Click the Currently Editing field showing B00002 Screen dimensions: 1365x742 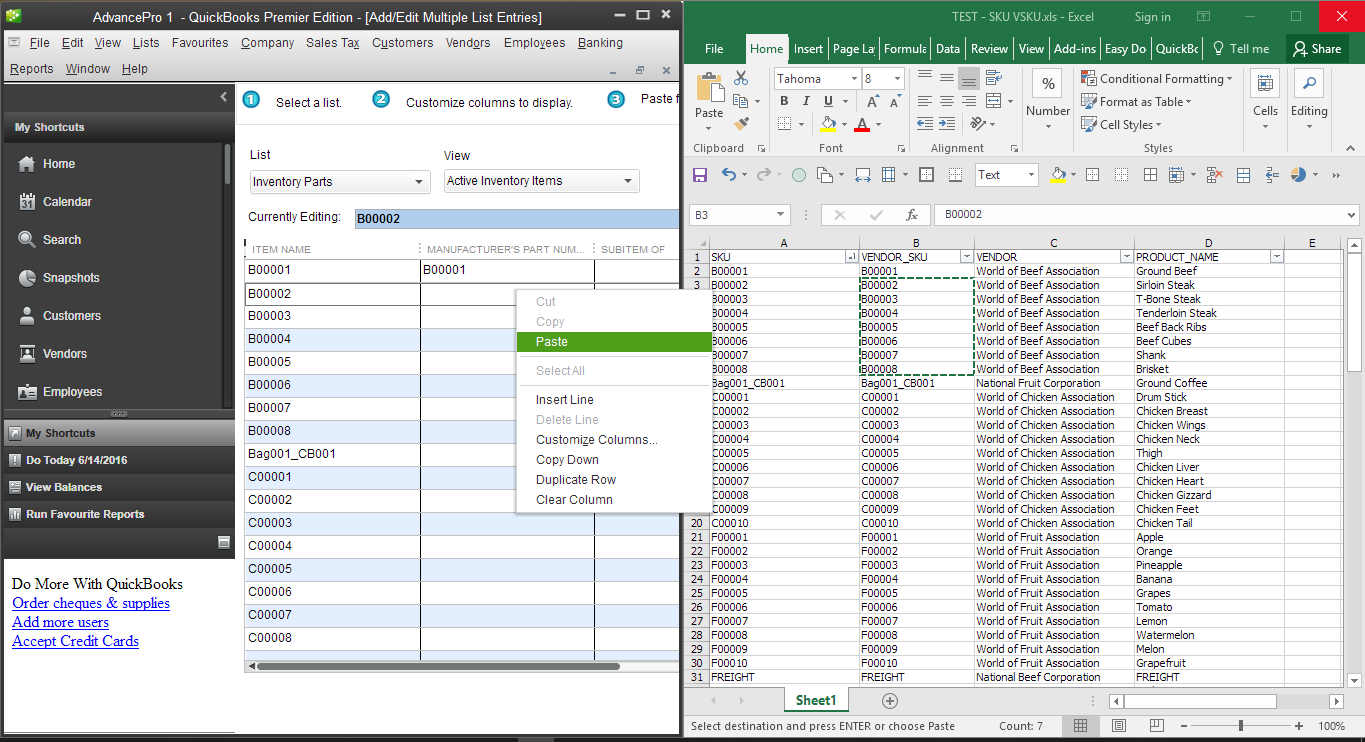coord(515,218)
